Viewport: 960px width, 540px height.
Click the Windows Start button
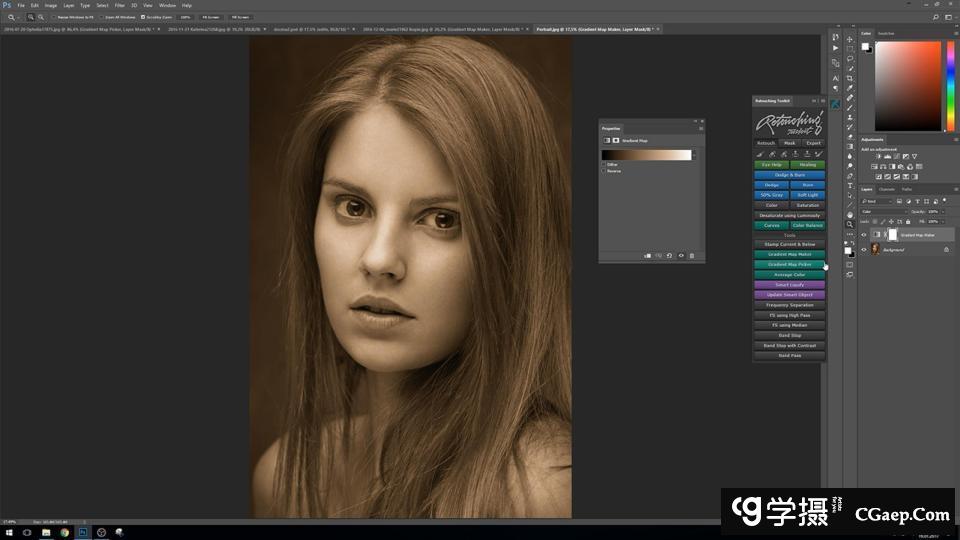pos(8,533)
